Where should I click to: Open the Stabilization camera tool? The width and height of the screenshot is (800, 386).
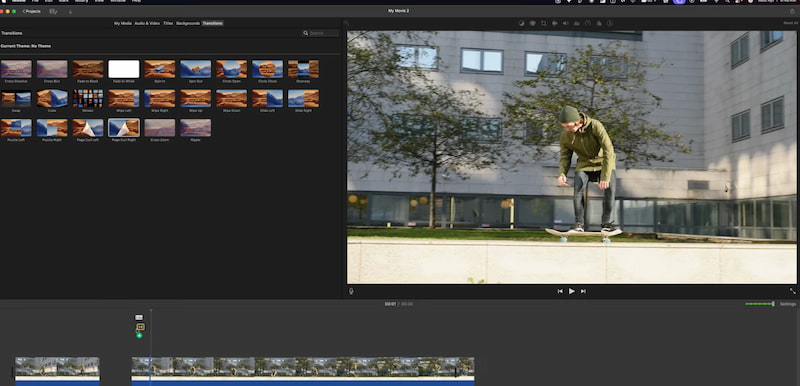(555, 23)
